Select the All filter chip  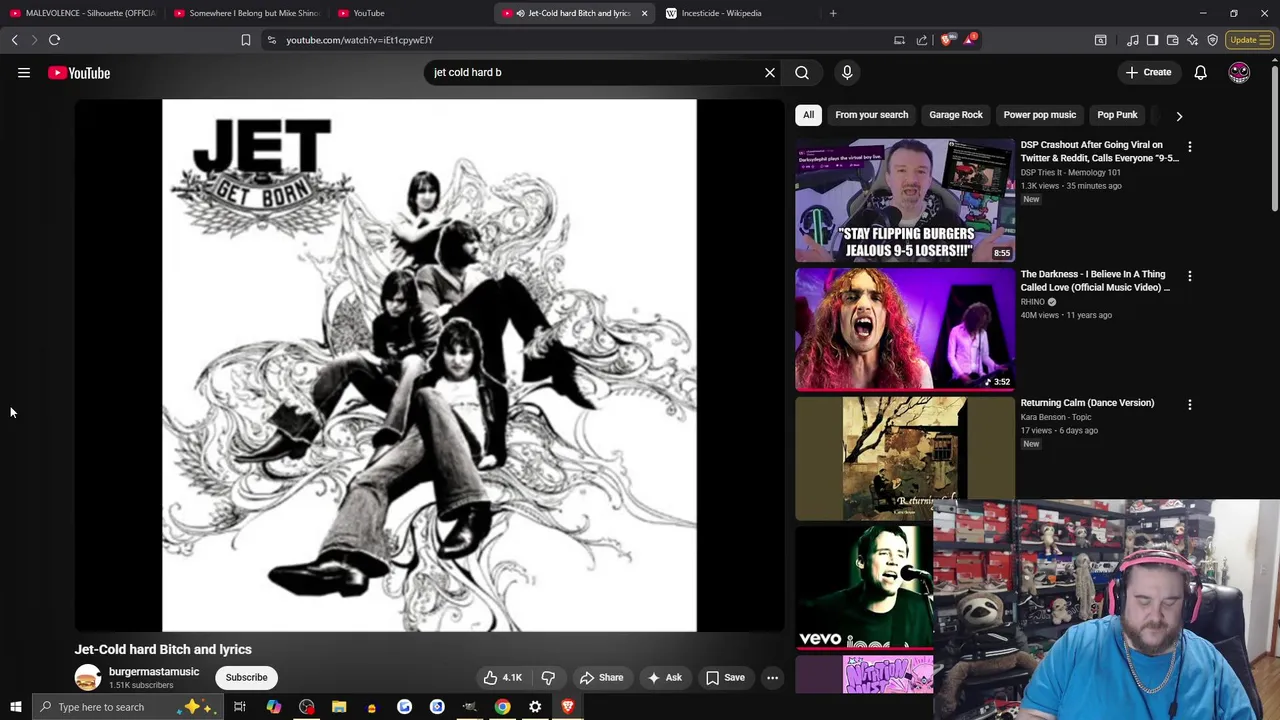coord(808,115)
